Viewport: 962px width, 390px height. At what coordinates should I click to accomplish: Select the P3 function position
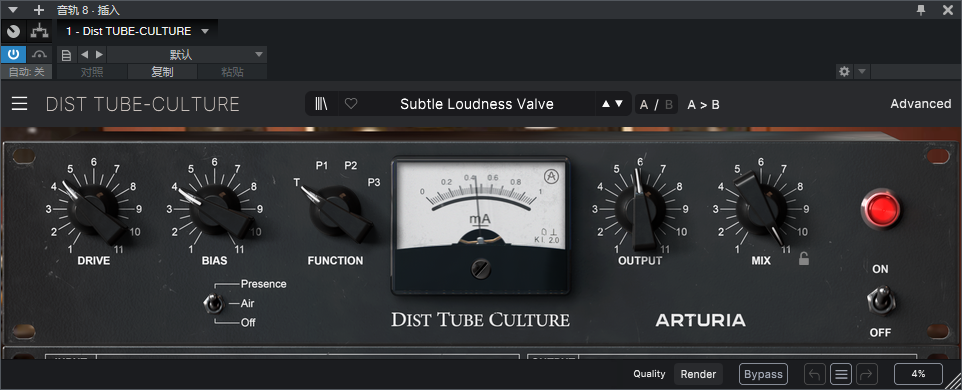[374, 182]
